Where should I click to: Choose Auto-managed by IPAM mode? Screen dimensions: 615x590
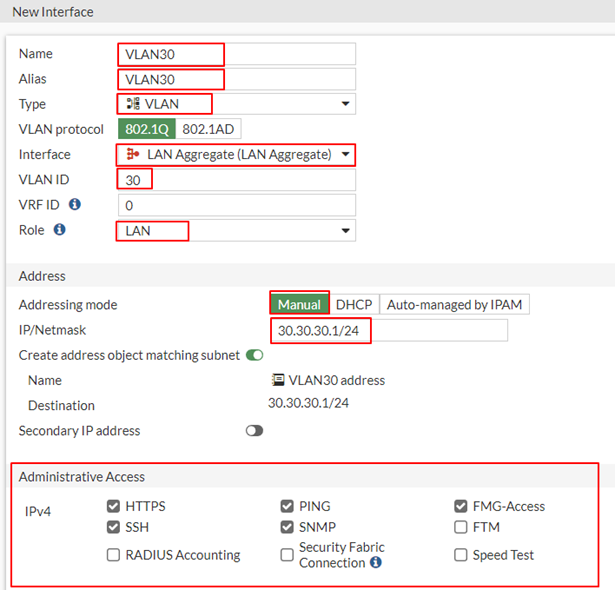(455, 304)
